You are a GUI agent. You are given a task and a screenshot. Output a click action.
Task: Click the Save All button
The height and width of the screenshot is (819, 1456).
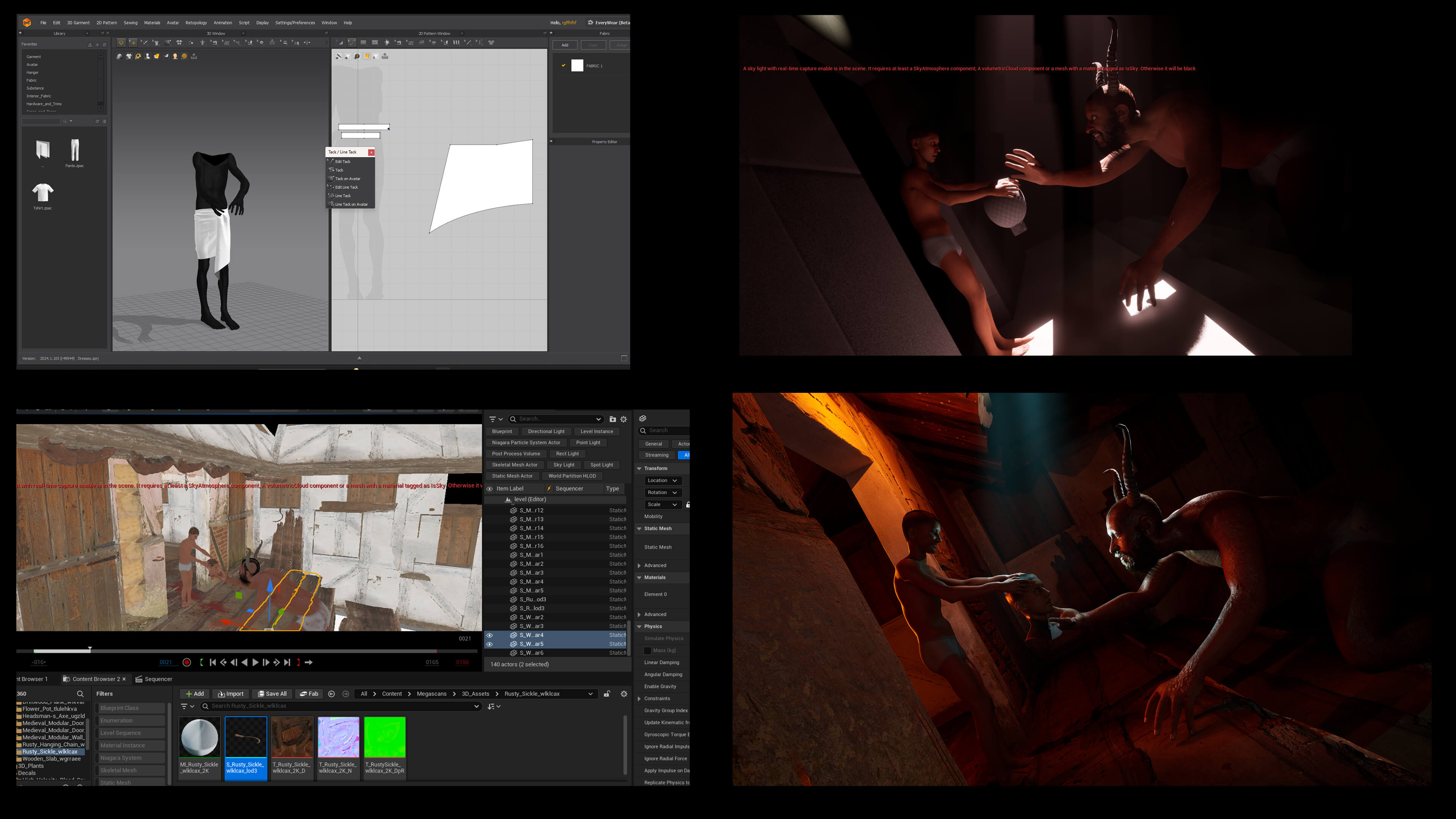[x=272, y=693]
